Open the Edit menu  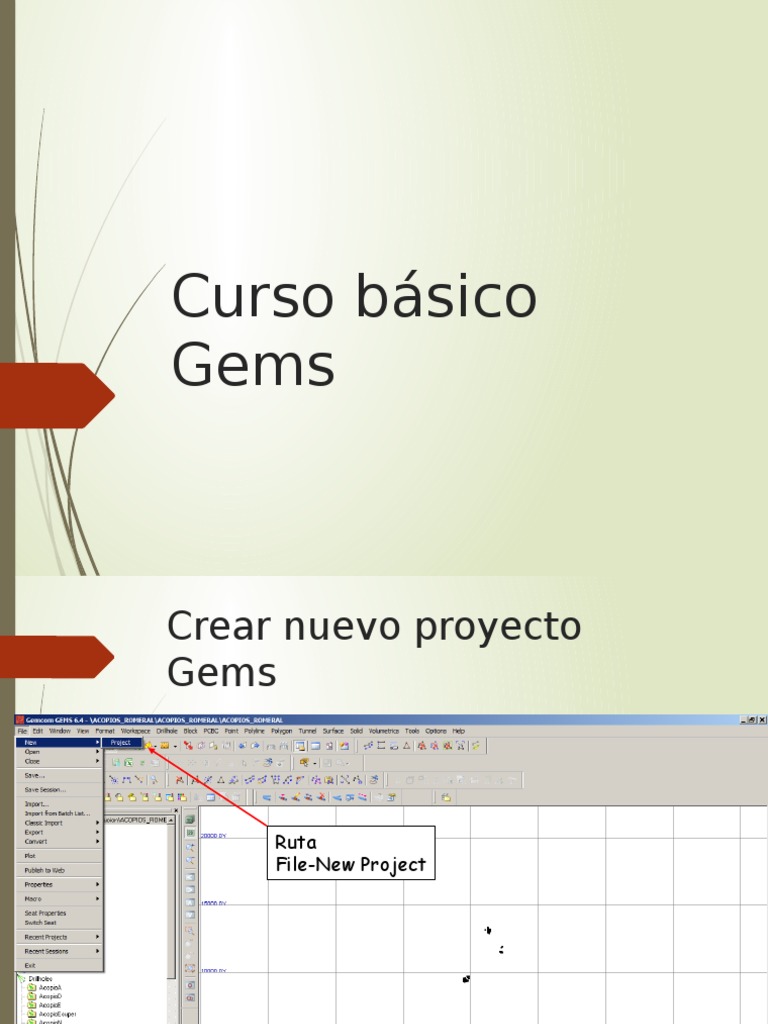pyautogui.click(x=38, y=731)
